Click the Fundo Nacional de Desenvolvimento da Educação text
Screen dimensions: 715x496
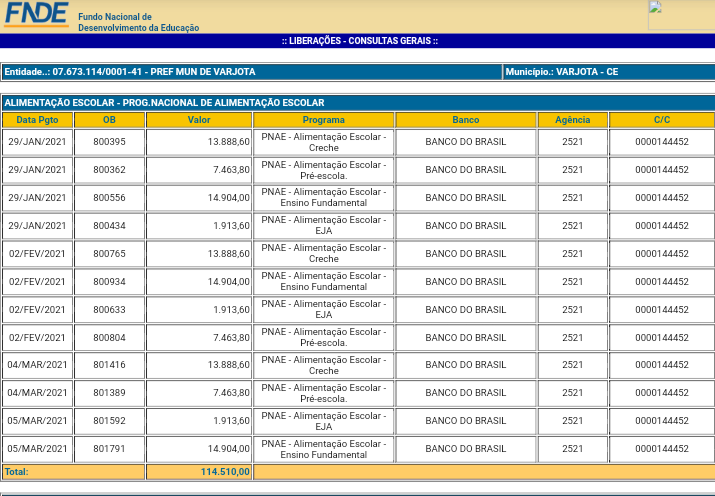(x=139, y=22)
